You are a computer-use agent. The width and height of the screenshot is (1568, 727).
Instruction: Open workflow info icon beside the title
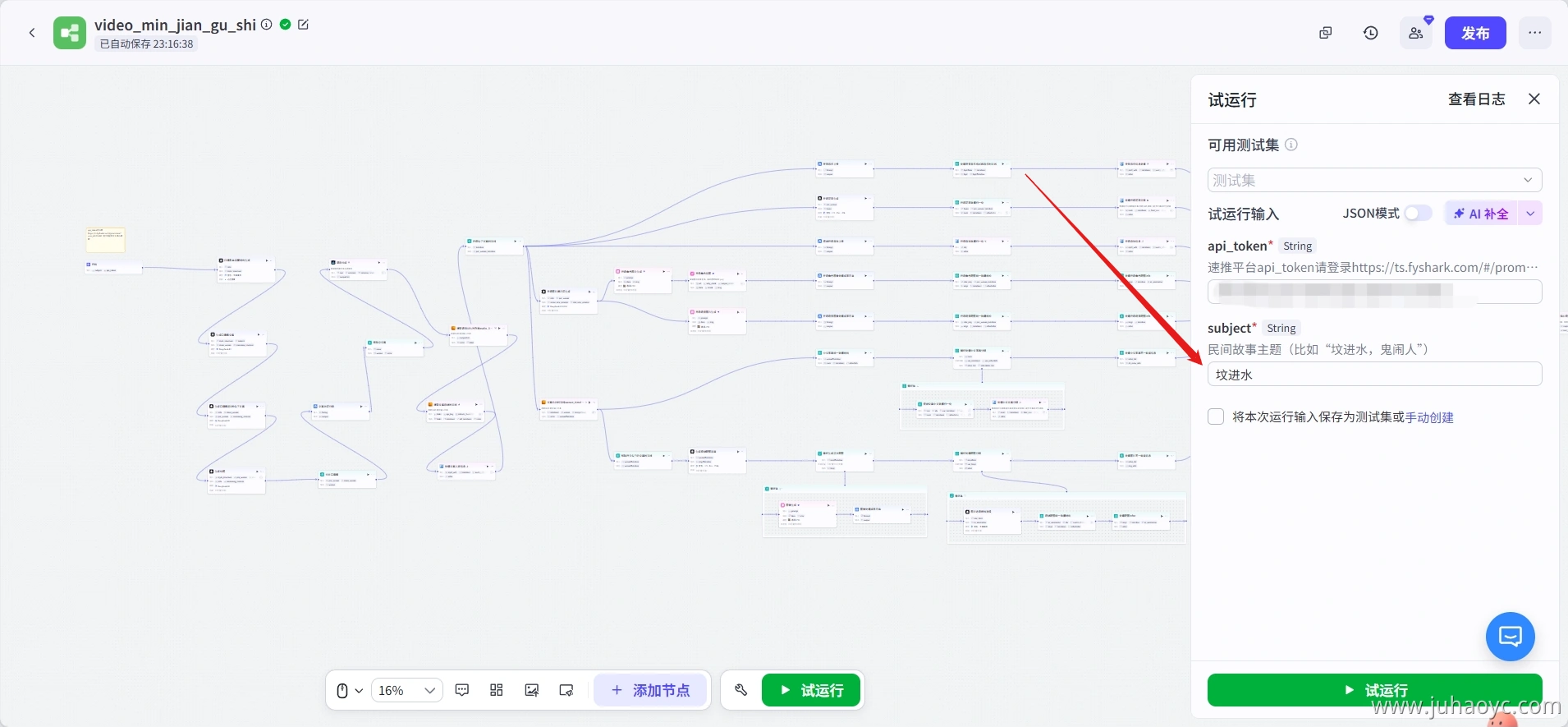267,25
